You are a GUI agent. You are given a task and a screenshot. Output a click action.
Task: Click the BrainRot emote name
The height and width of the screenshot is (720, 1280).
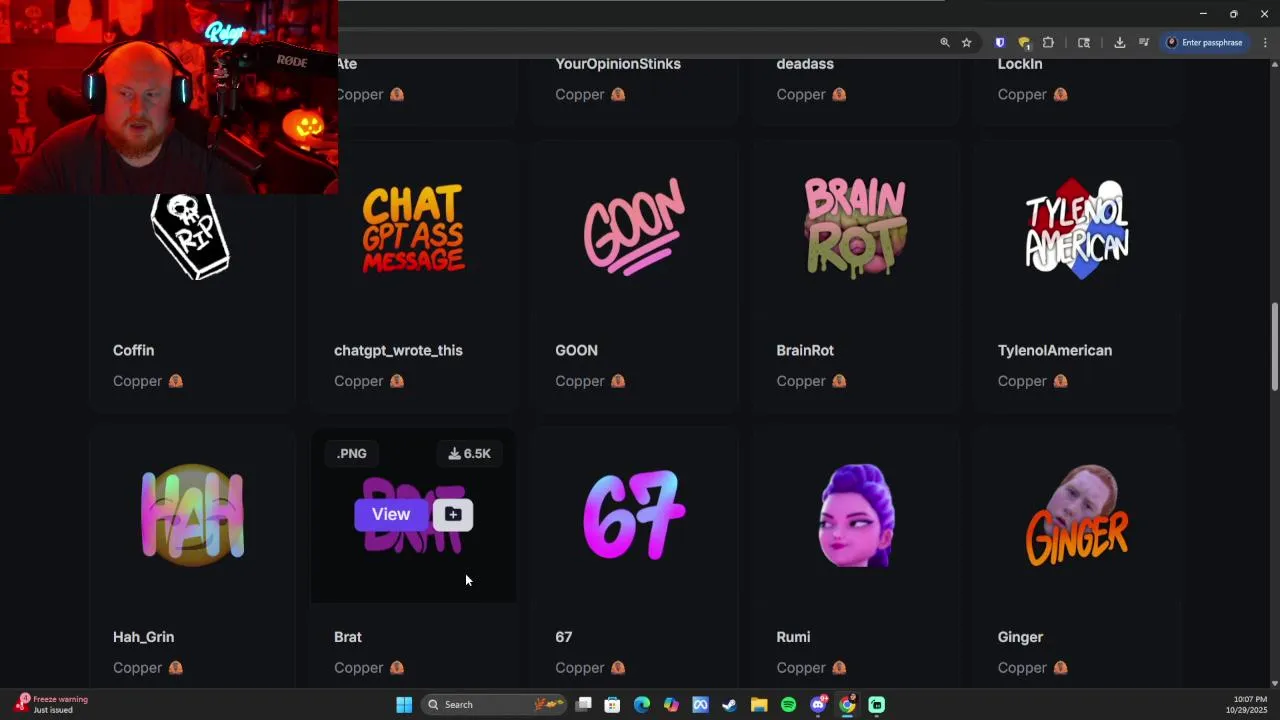point(805,350)
